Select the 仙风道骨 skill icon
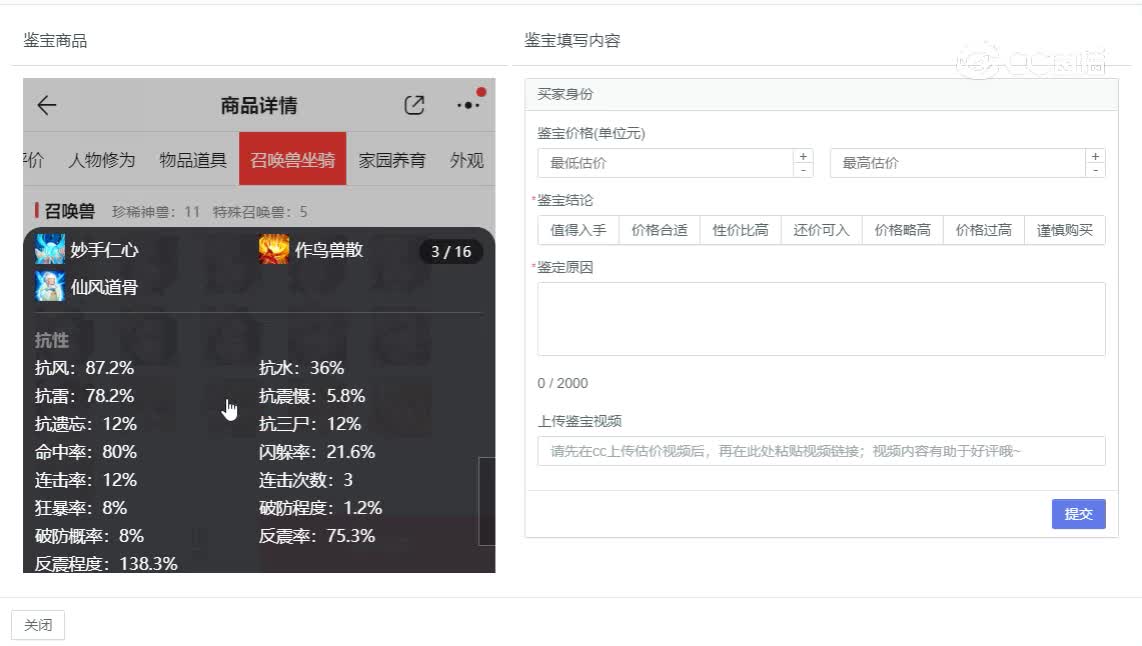Screen dimensions: 1142x646 click(x=50, y=287)
